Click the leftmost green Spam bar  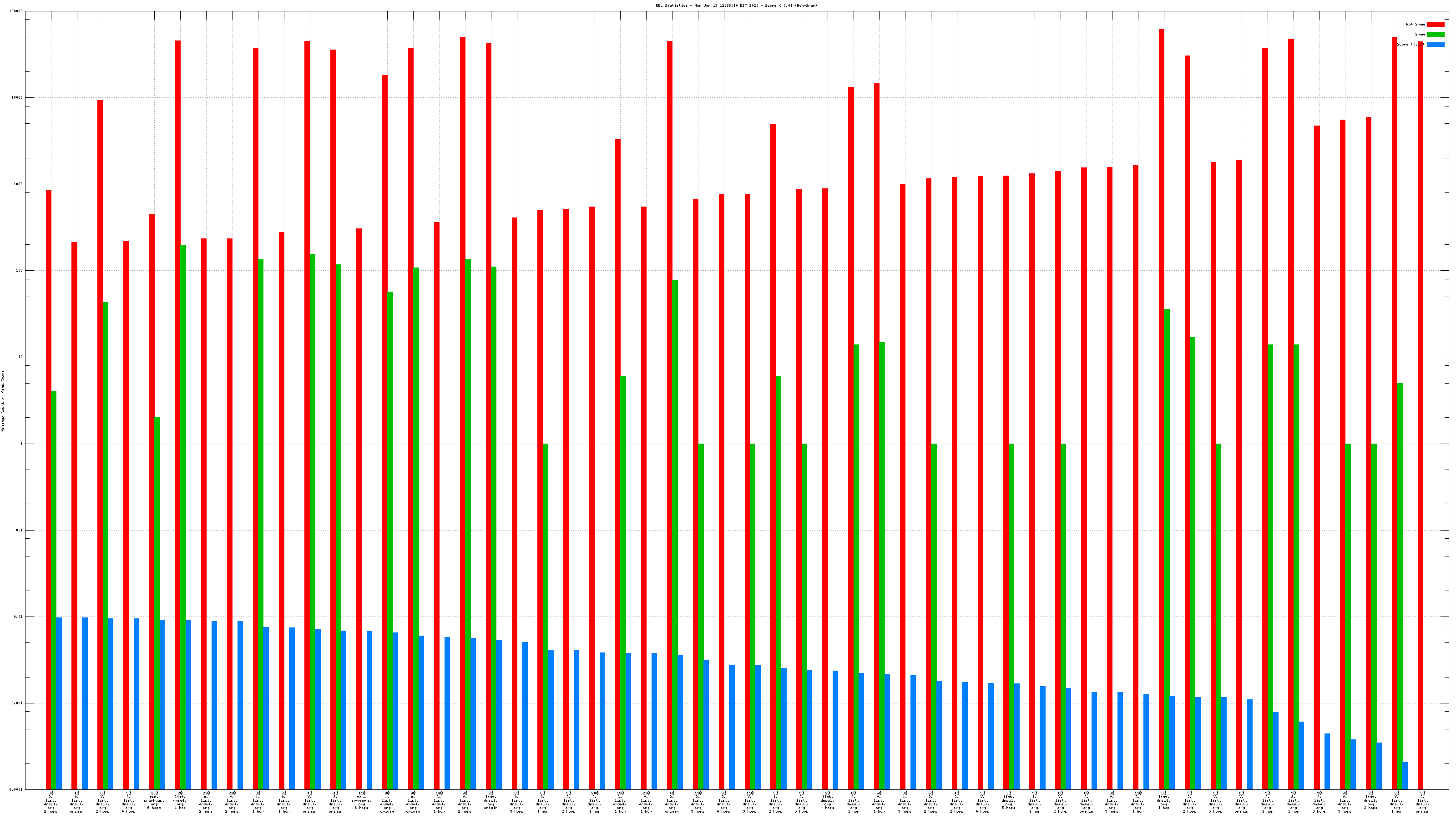point(54,590)
